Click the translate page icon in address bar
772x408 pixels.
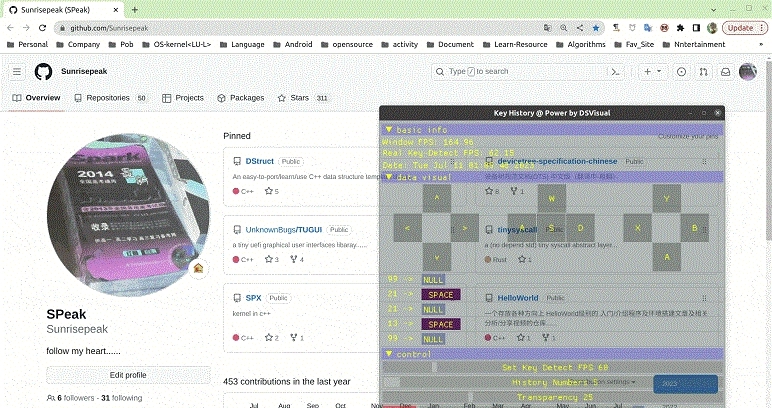pyautogui.click(x=547, y=28)
